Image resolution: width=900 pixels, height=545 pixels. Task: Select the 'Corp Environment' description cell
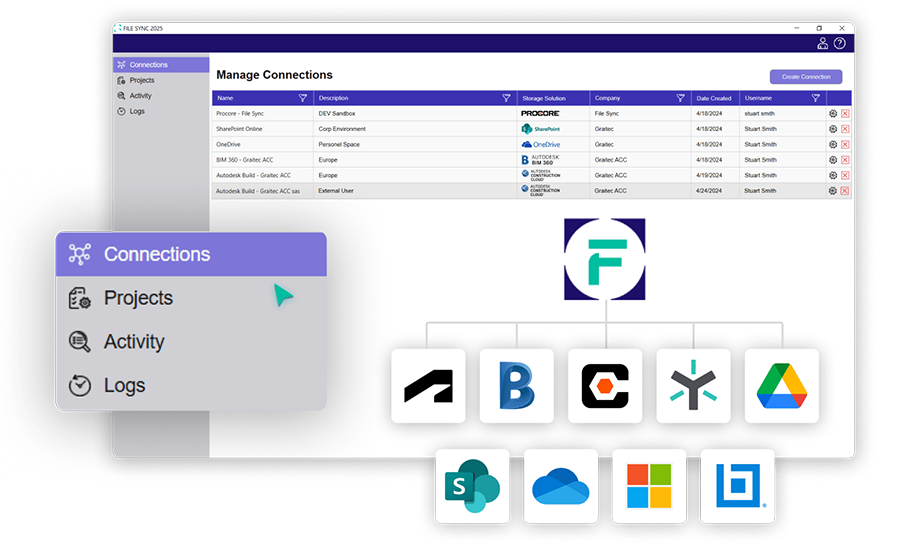tap(415, 129)
